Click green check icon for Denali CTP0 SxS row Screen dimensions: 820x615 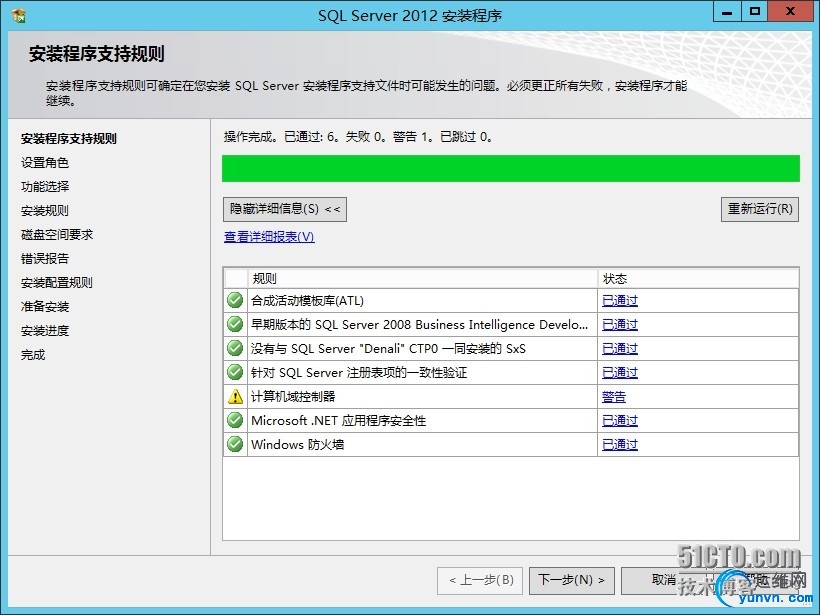pos(235,348)
